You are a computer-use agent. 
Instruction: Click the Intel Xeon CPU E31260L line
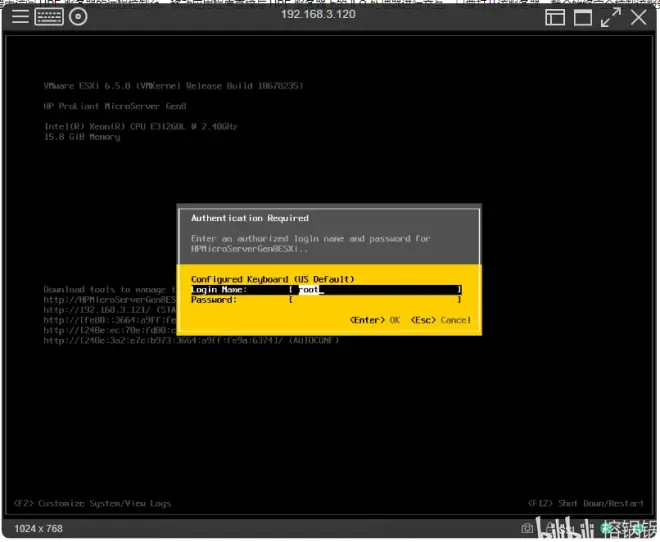[x=141, y=126]
